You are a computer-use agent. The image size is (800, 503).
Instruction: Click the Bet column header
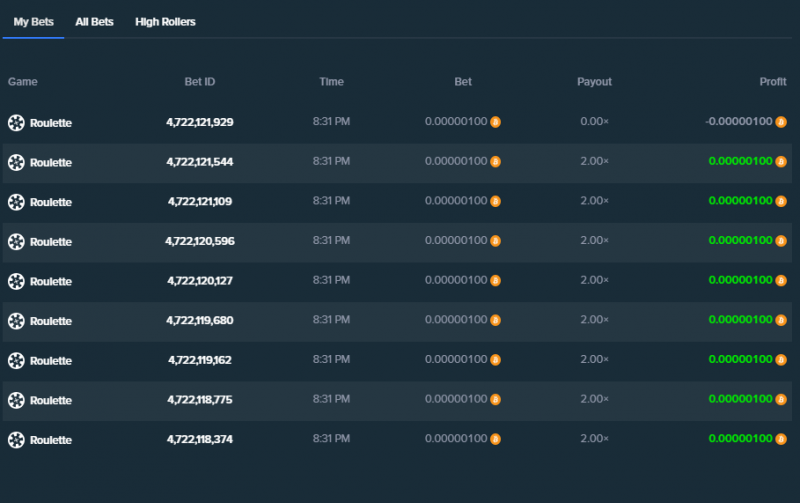463,82
